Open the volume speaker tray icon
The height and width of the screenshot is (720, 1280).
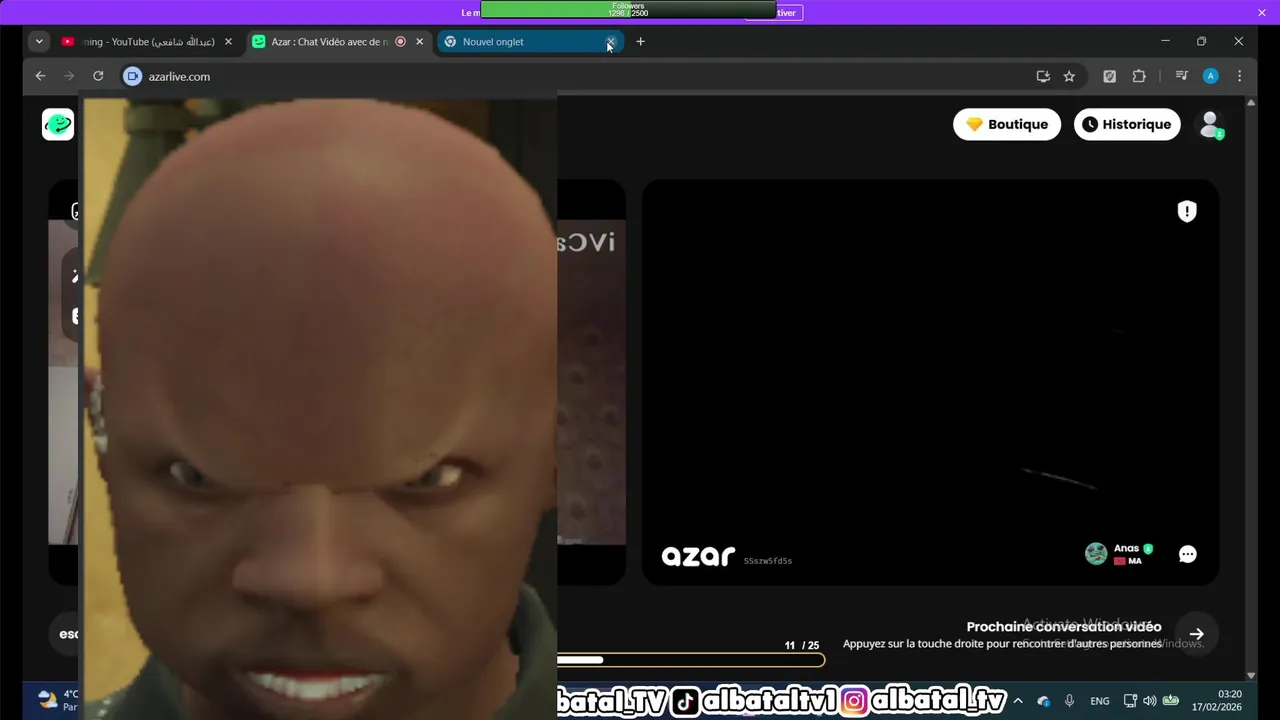pyautogui.click(x=1149, y=701)
